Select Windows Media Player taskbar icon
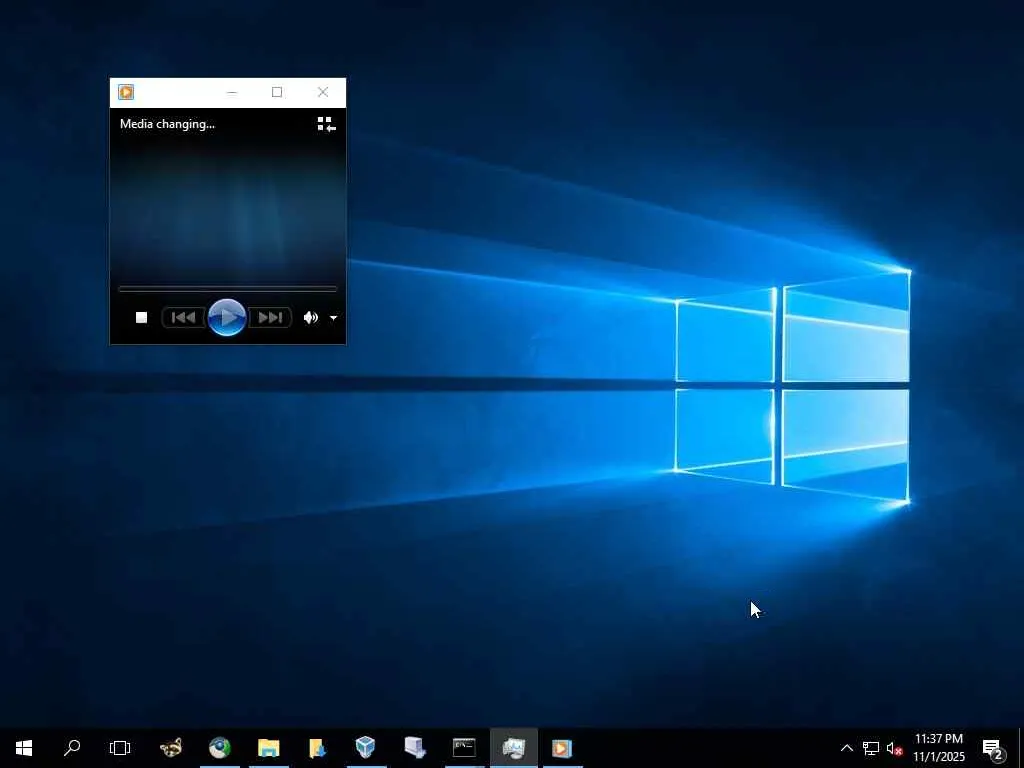The height and width of the screenshot is (768, 1024). [x=562, y=748]
